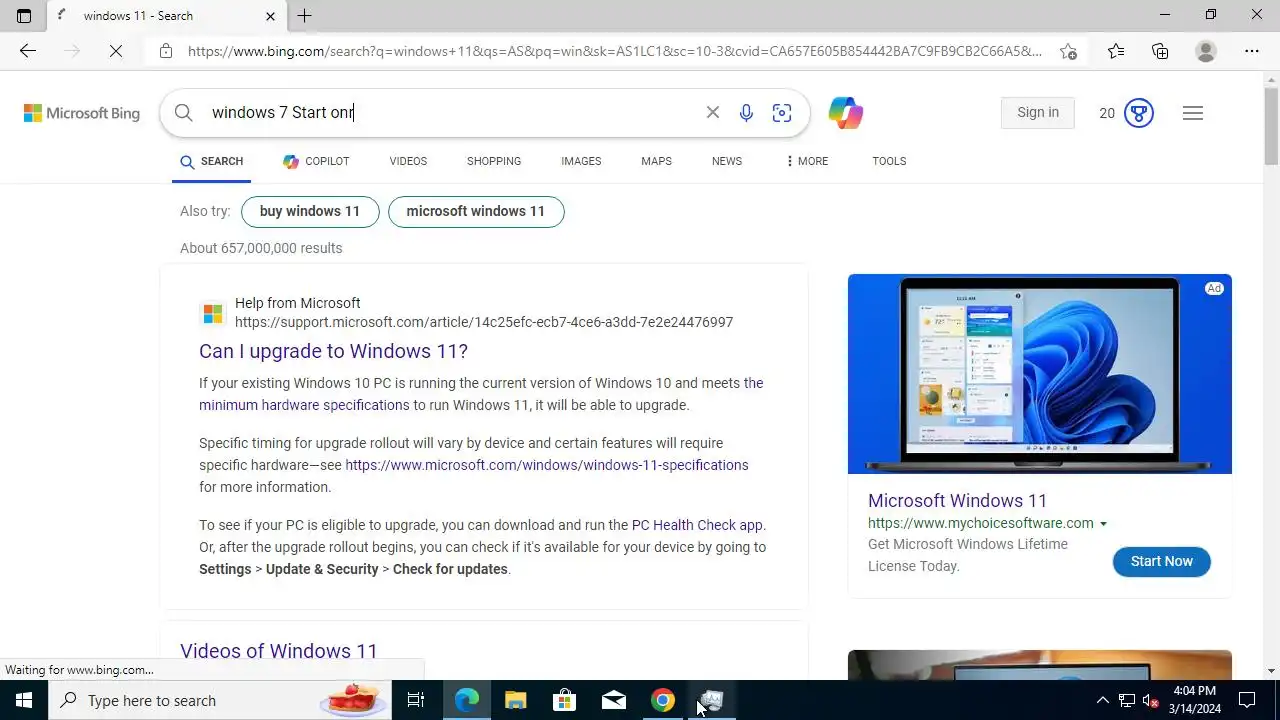Open File Explorer from the taskbar
Image resolution: width=1280 pixels, height=720 pixels.
coord(515,700)
